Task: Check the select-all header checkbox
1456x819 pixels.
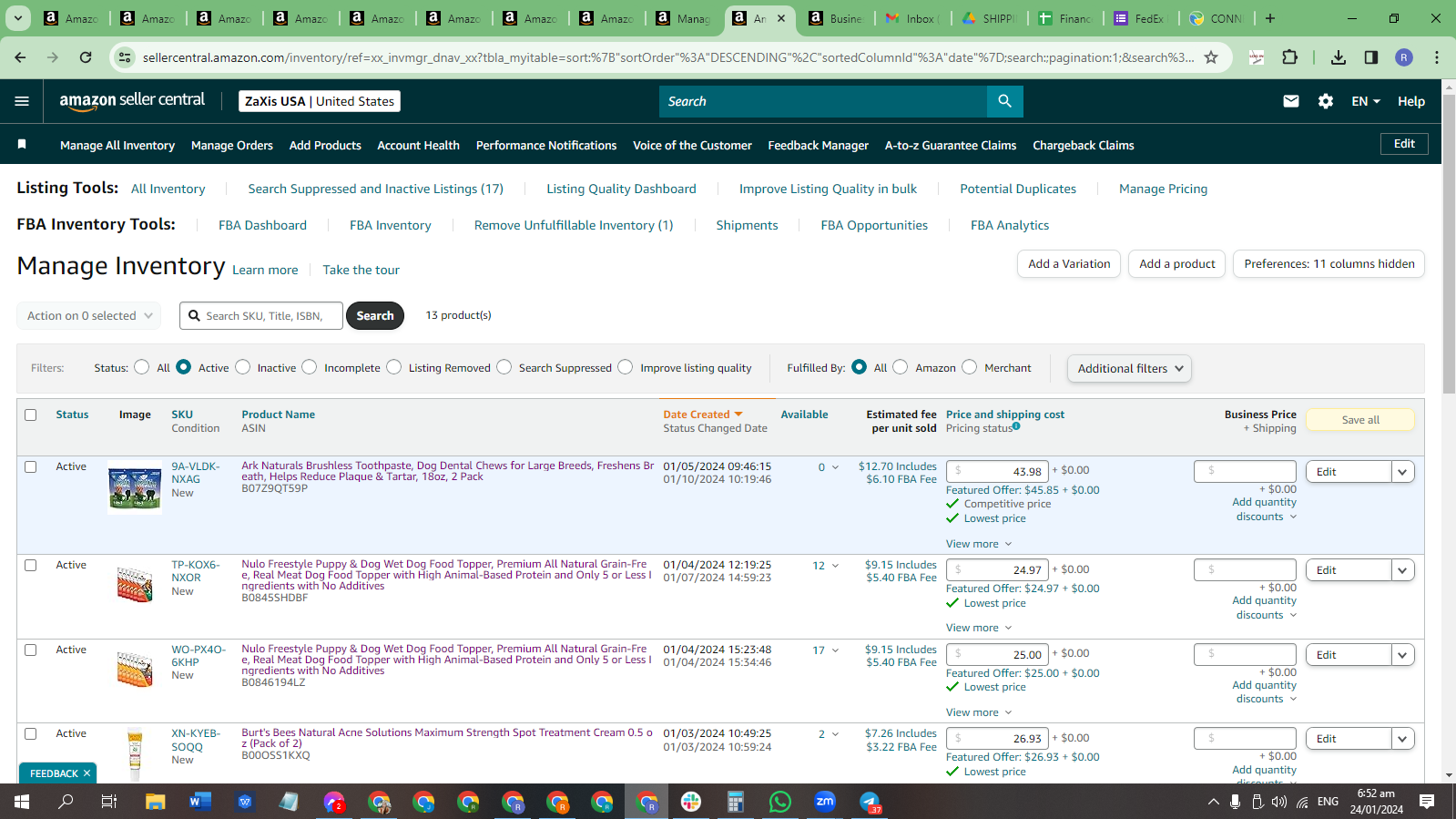Action: point(31,415)
